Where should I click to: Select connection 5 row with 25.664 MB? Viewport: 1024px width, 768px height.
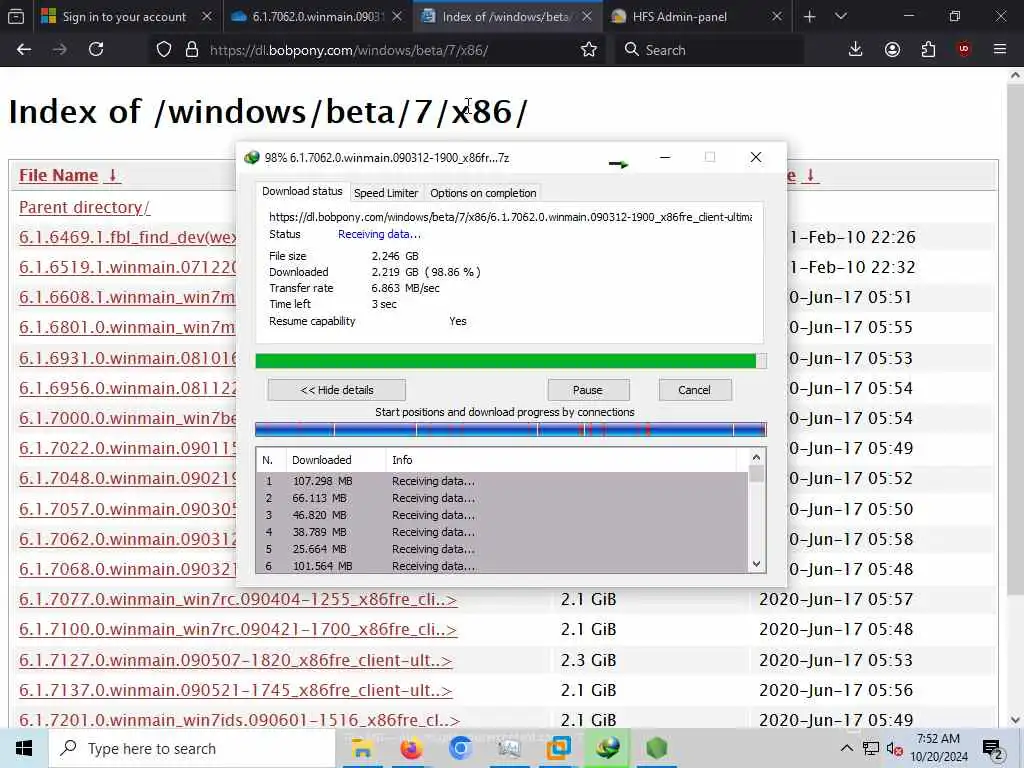(502, 549)
